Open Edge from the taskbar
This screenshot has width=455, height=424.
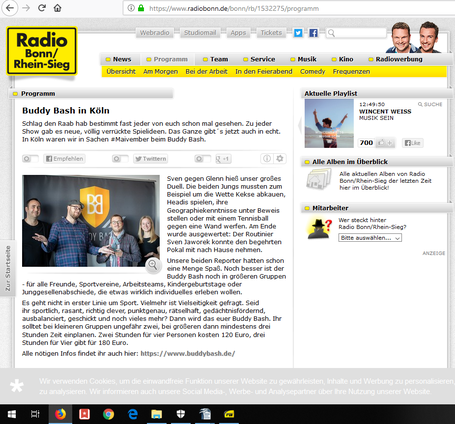[133, 414]
